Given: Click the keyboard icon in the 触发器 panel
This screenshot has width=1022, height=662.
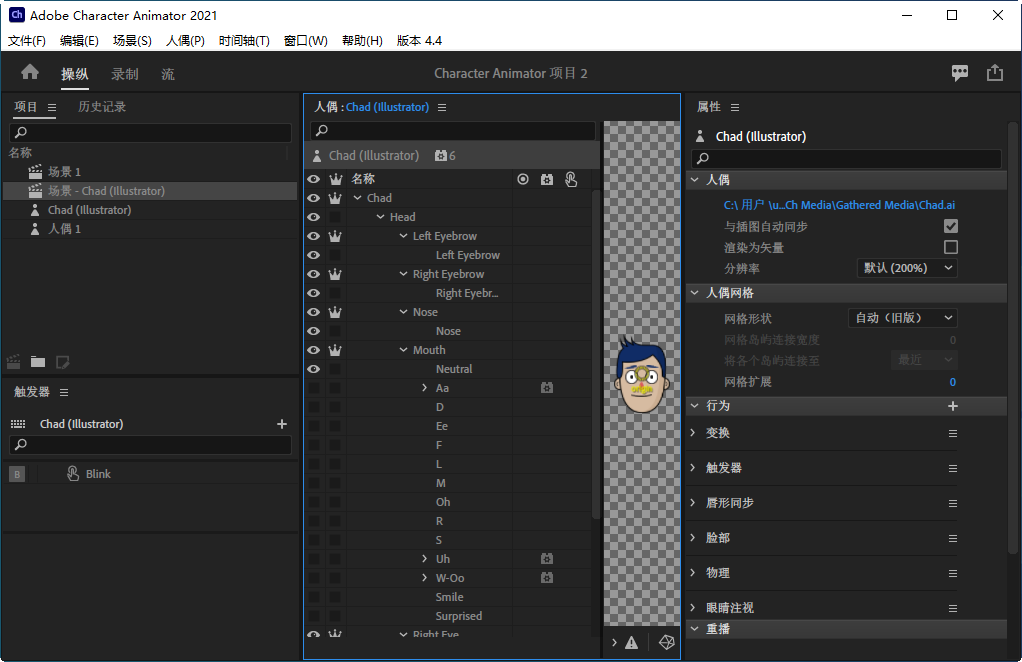Looking at the screenshot, I should [15, 423].
